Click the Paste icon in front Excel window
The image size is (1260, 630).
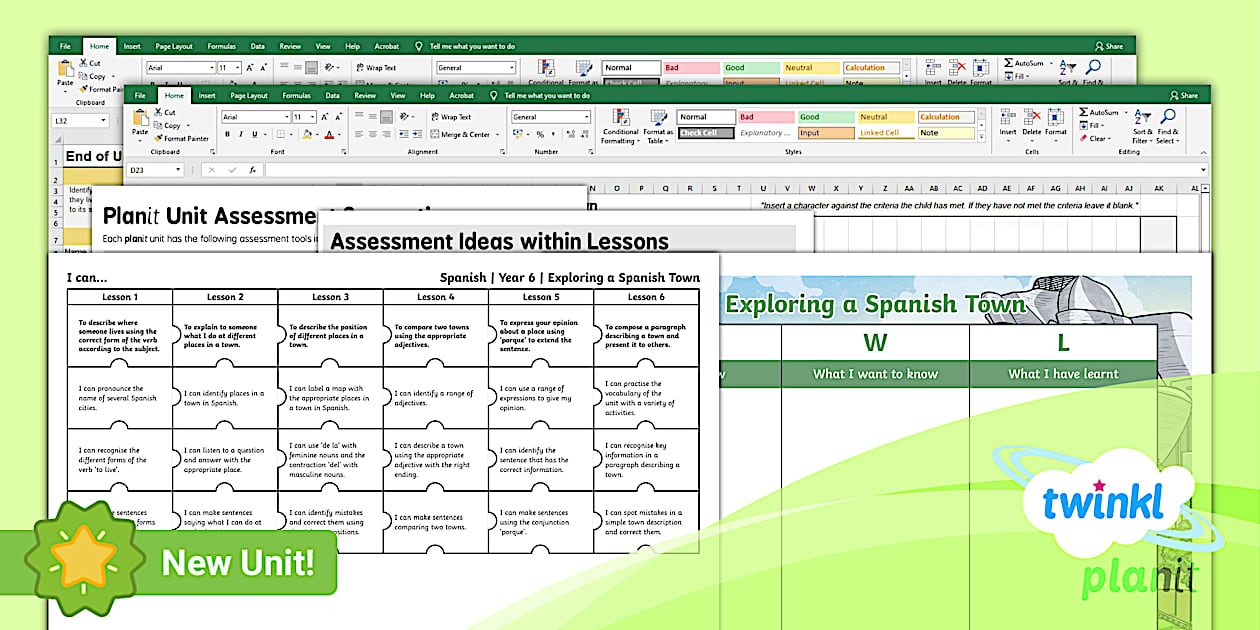tap(140, 119)
